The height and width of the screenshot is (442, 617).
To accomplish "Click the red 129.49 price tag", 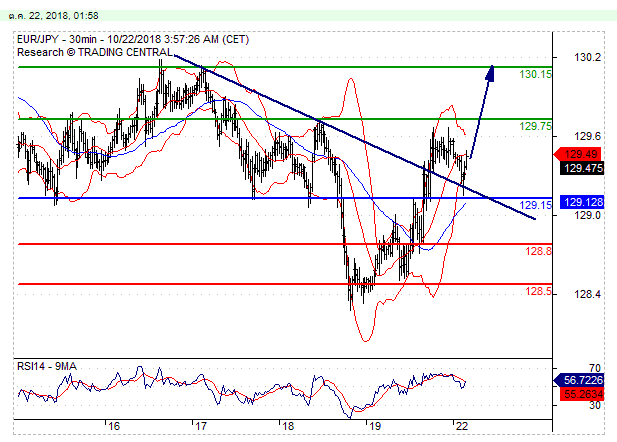I will [578, 154].
